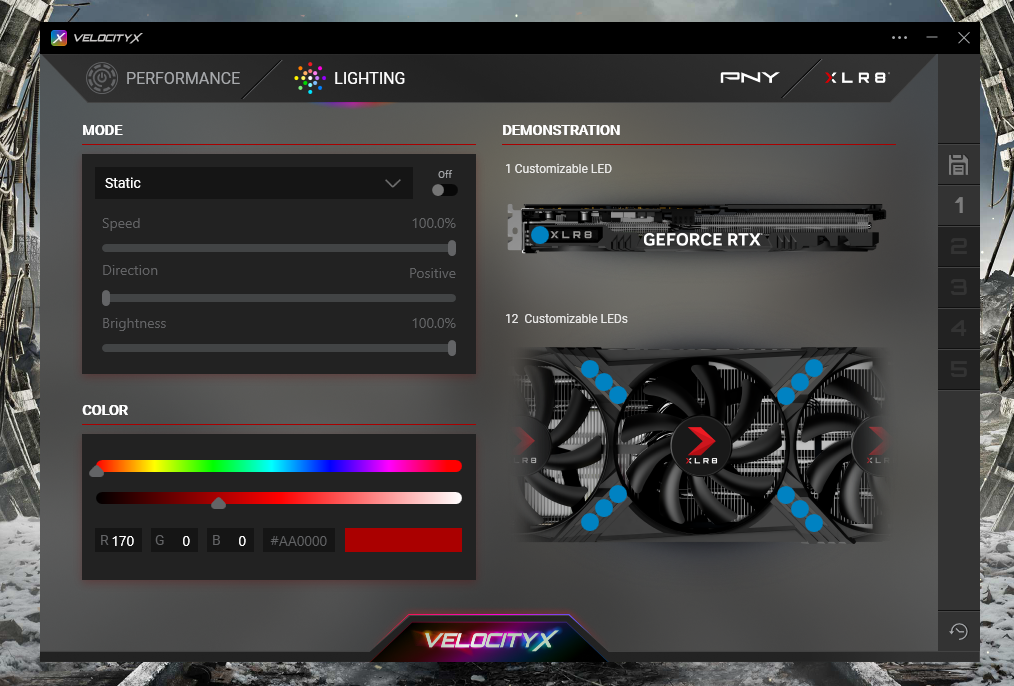Image resolution: width=1014 pixels, height=686 pixels.
Task: Click the dark red color preview swatch
Action: pyautogui.click(x=404, y=540)
